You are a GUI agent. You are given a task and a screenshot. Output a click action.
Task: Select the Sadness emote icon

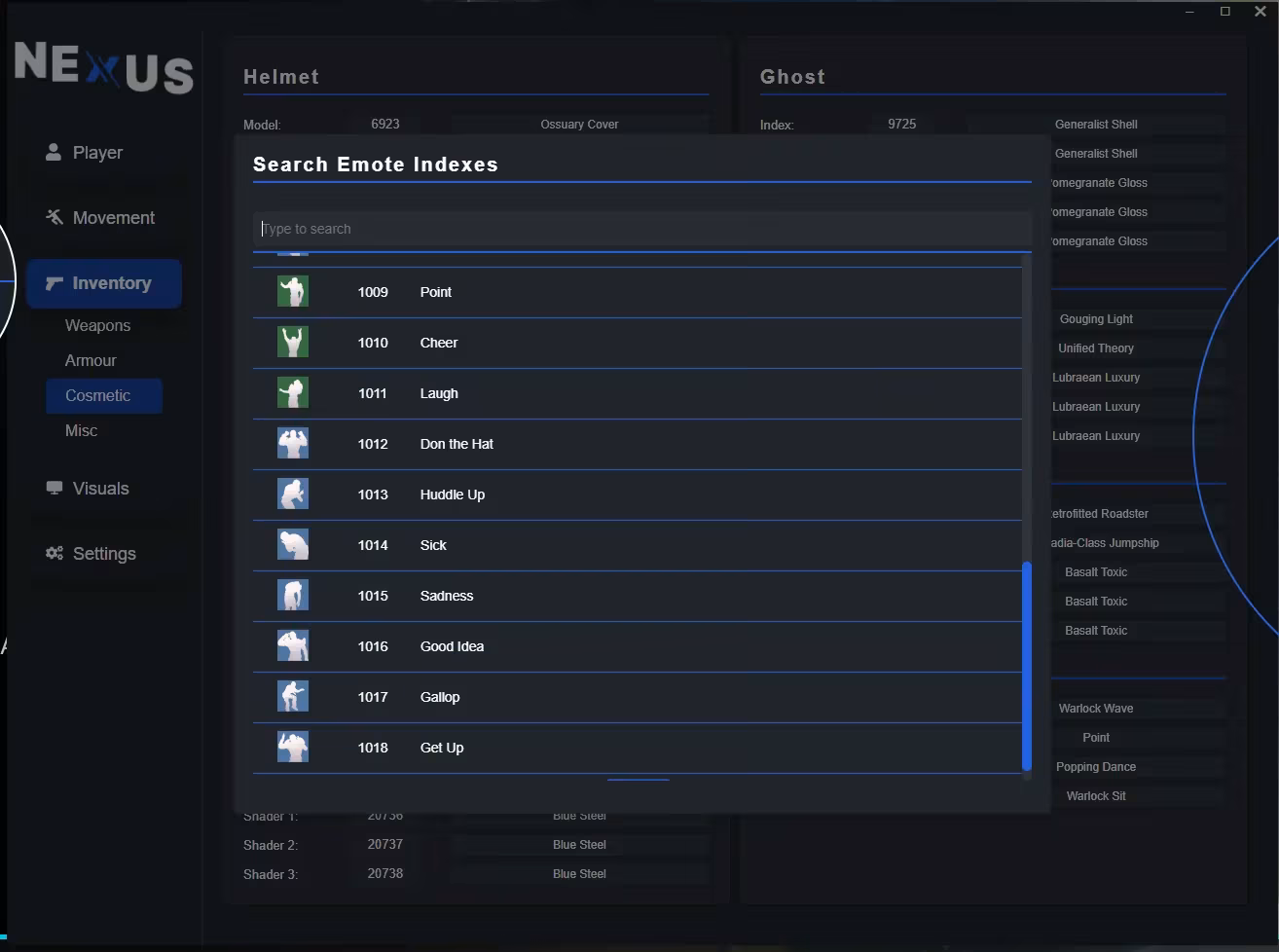click(293, 596)
